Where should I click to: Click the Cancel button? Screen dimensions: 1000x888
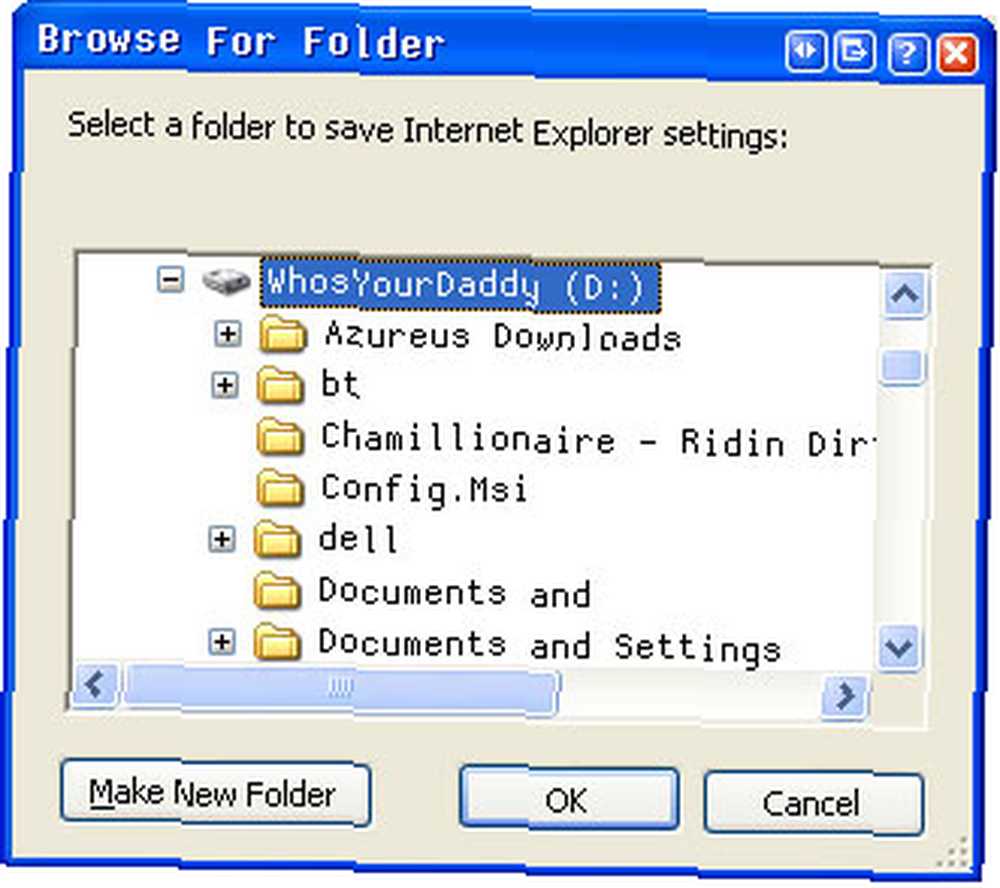[813, 803]
